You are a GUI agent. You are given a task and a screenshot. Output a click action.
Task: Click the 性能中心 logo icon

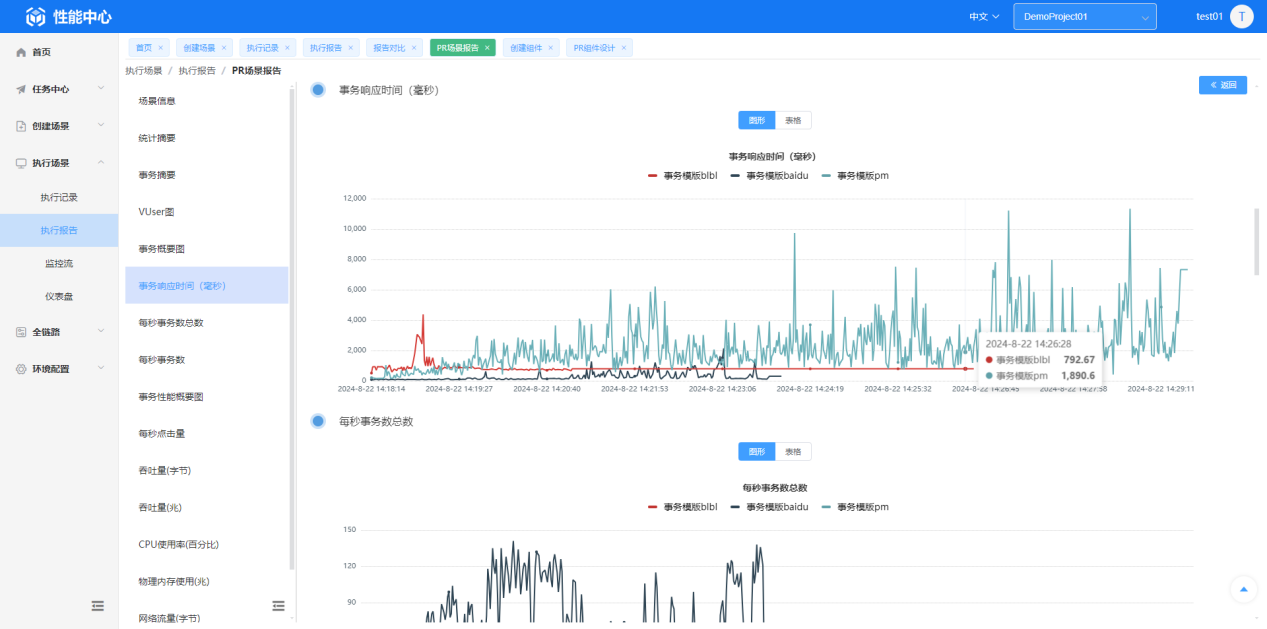(x=36, y=17)
